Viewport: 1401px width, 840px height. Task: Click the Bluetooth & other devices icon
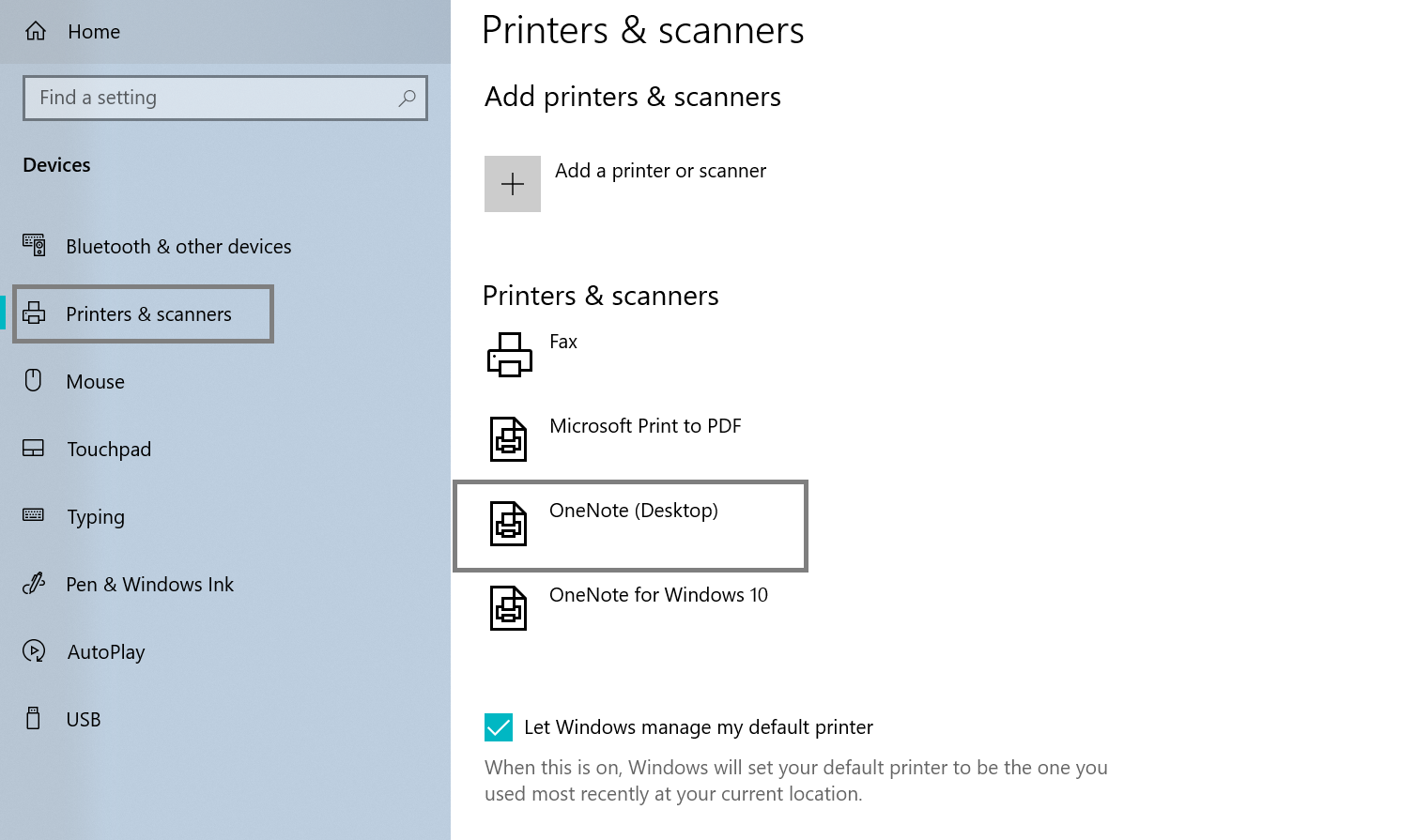pos(34,245)
